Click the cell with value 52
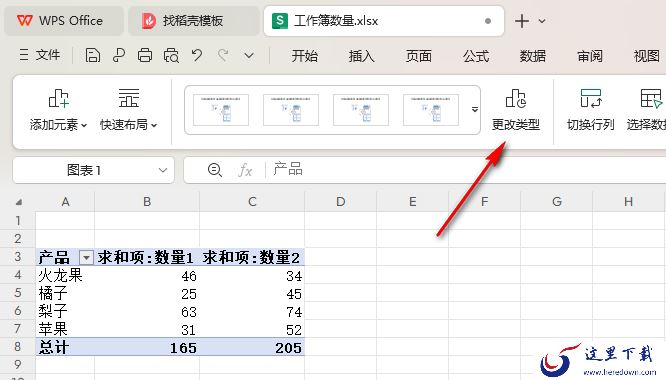 pyautogui.click(x=252, y=329)
